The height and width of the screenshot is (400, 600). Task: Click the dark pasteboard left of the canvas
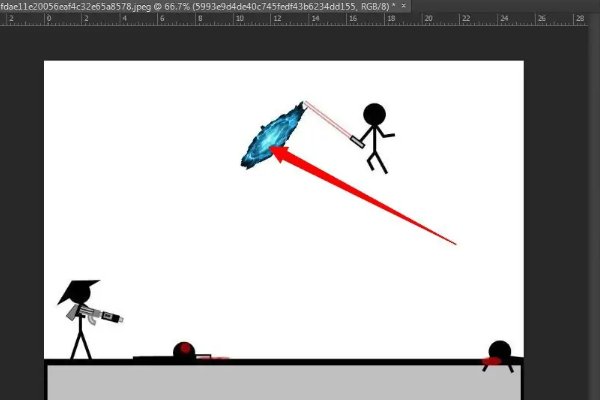click(x=20, y=200)
